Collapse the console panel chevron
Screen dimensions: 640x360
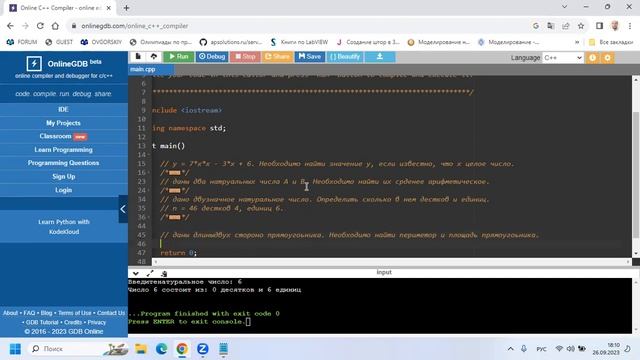tap(136, 273)
